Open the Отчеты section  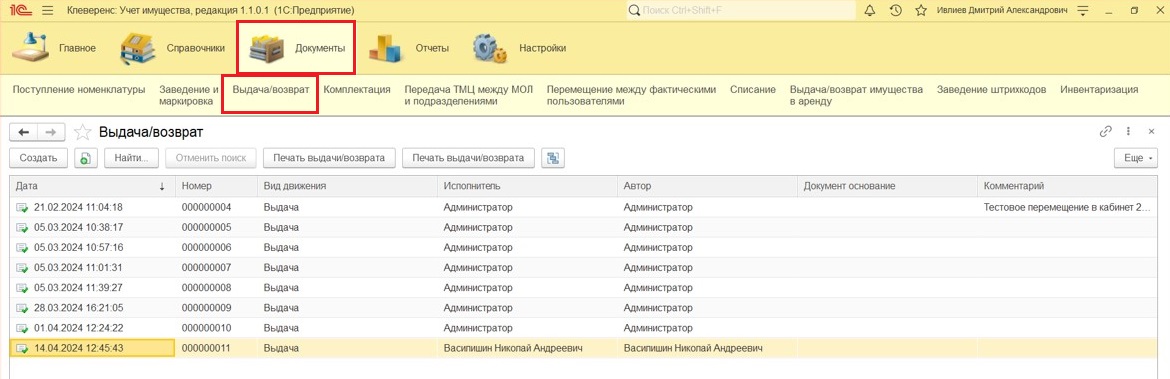[x=410, y=48]
